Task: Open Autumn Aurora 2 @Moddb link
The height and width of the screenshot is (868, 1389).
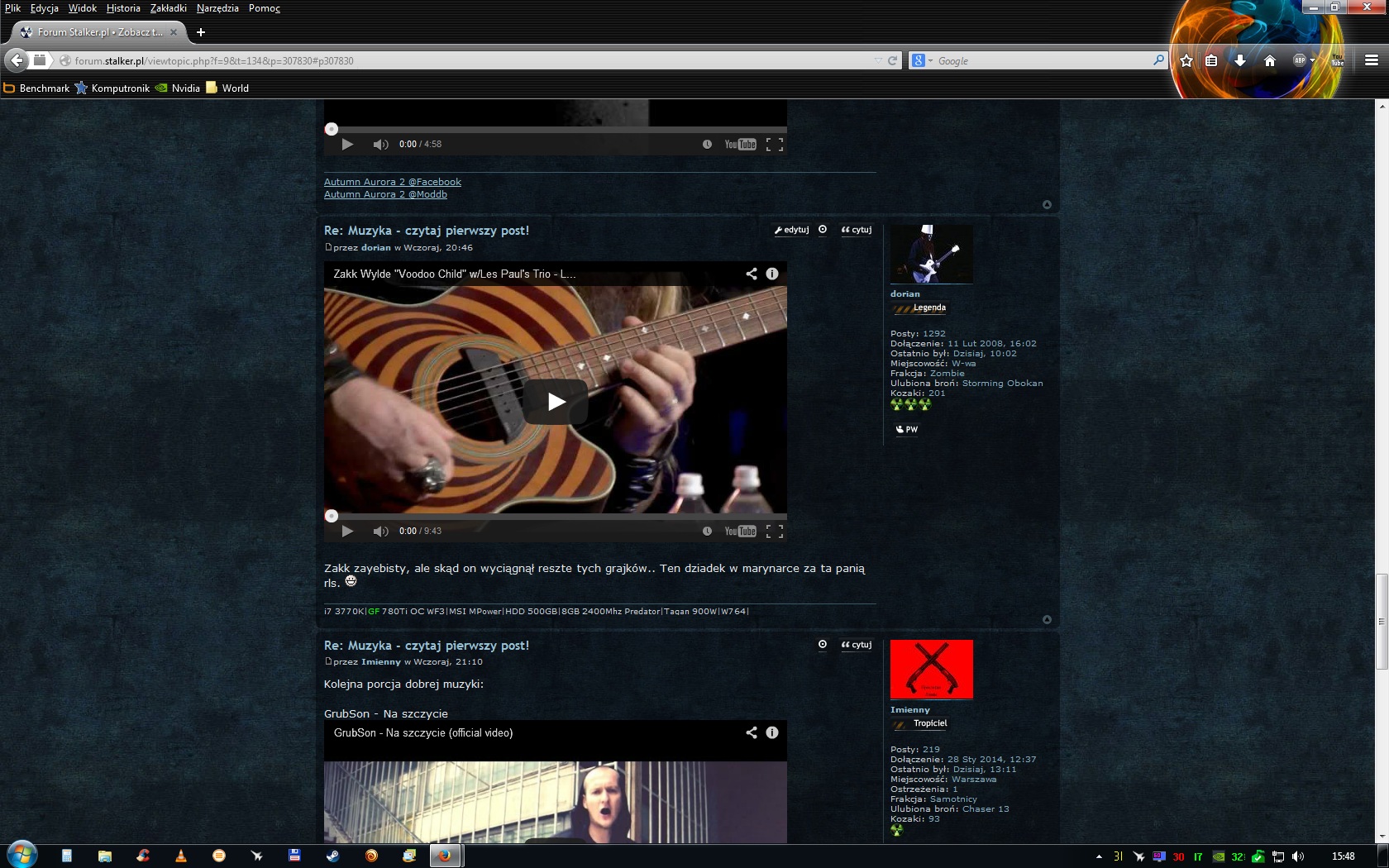Action: tap(385, 194)
